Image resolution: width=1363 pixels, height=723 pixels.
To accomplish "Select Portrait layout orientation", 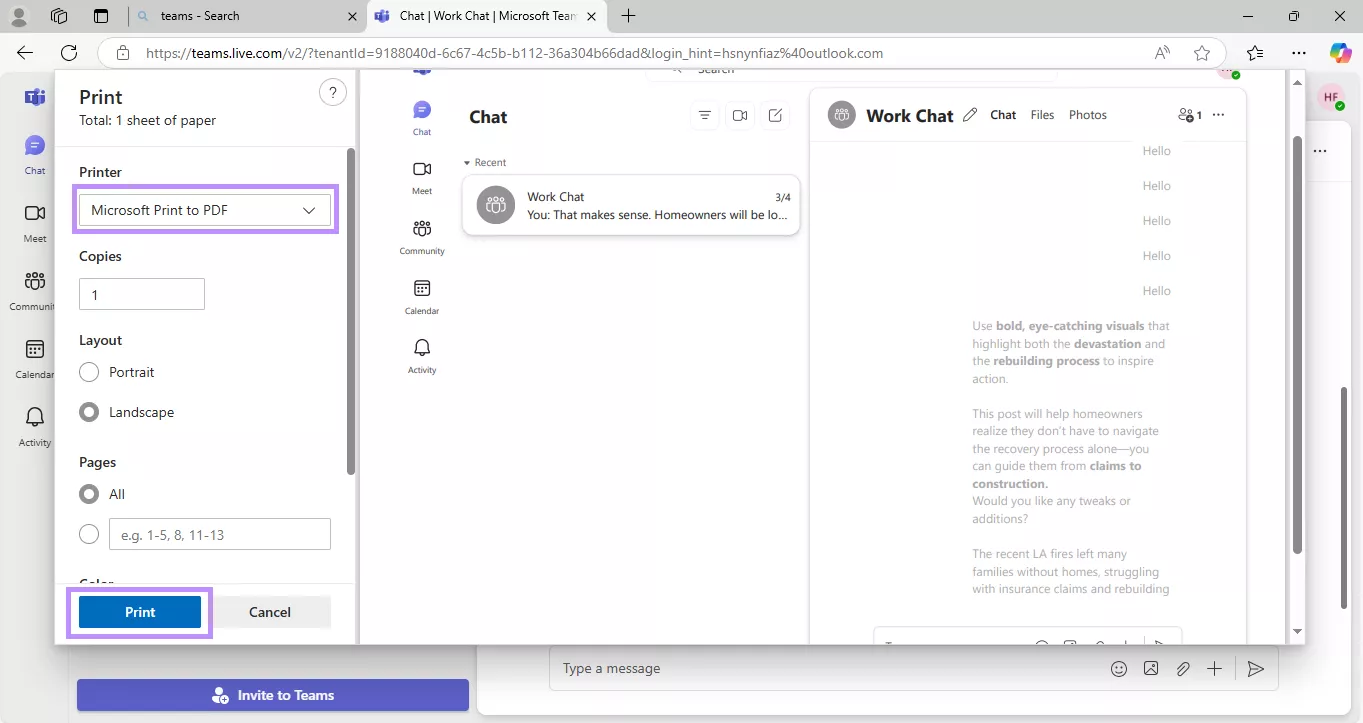I will tap(89, 371).
